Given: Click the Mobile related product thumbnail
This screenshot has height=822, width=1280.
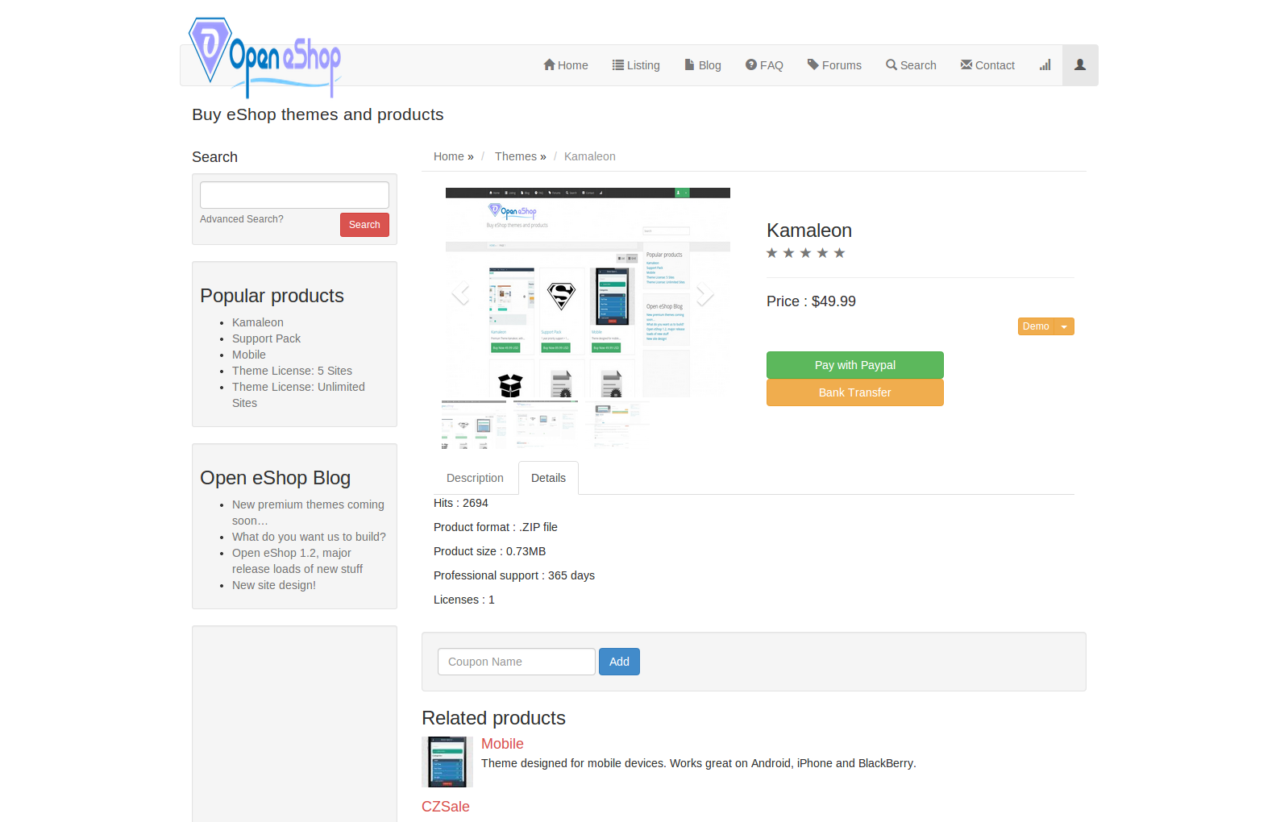Looking at the screenshot, I should 447,762.
